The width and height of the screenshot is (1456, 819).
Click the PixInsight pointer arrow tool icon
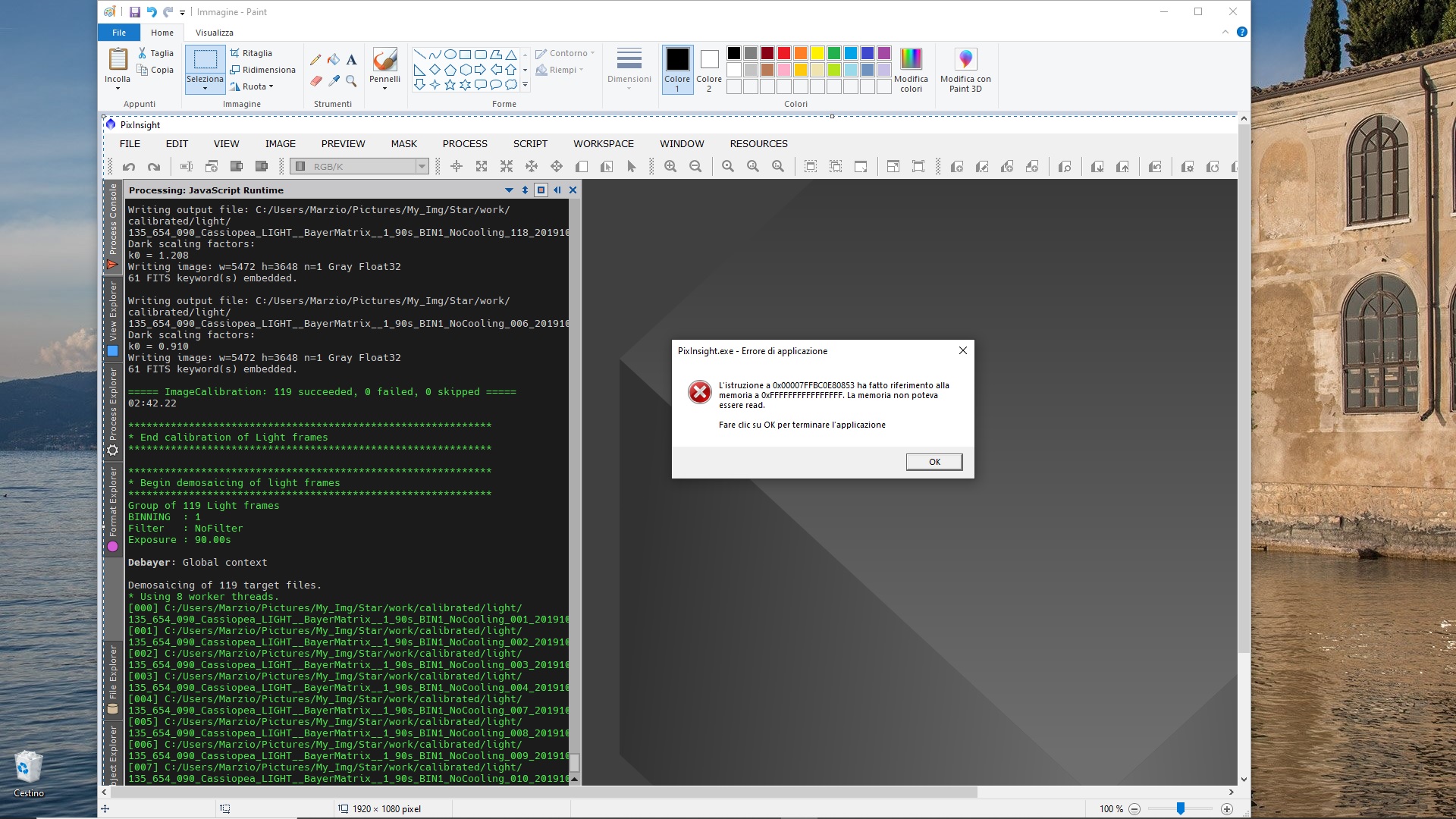631,167
